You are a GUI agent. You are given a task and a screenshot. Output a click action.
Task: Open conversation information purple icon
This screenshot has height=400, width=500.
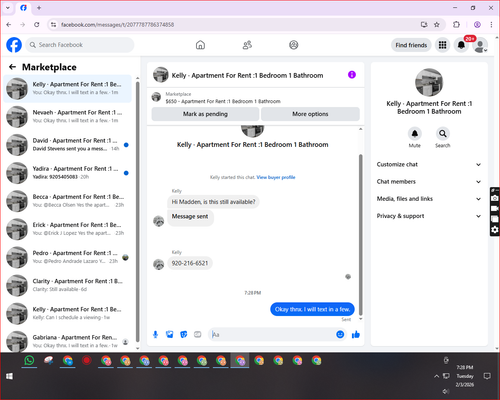pos(352,75)
